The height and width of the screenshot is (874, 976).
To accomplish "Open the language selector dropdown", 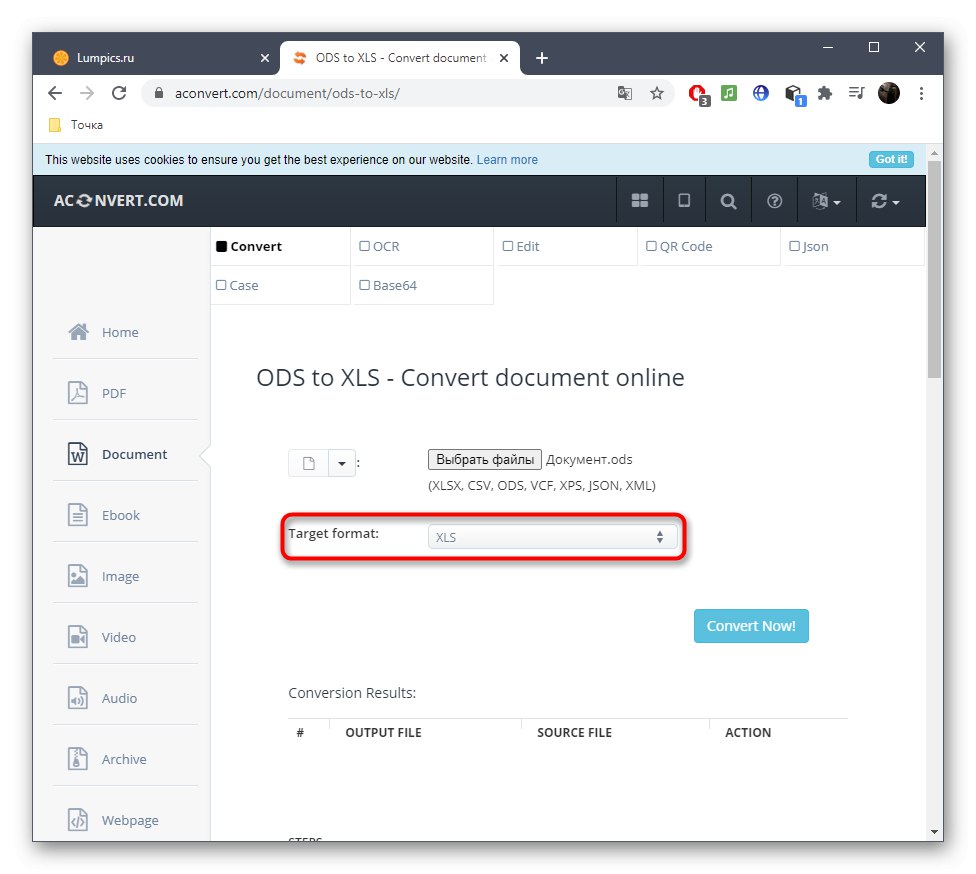I will tap(826, 200).
